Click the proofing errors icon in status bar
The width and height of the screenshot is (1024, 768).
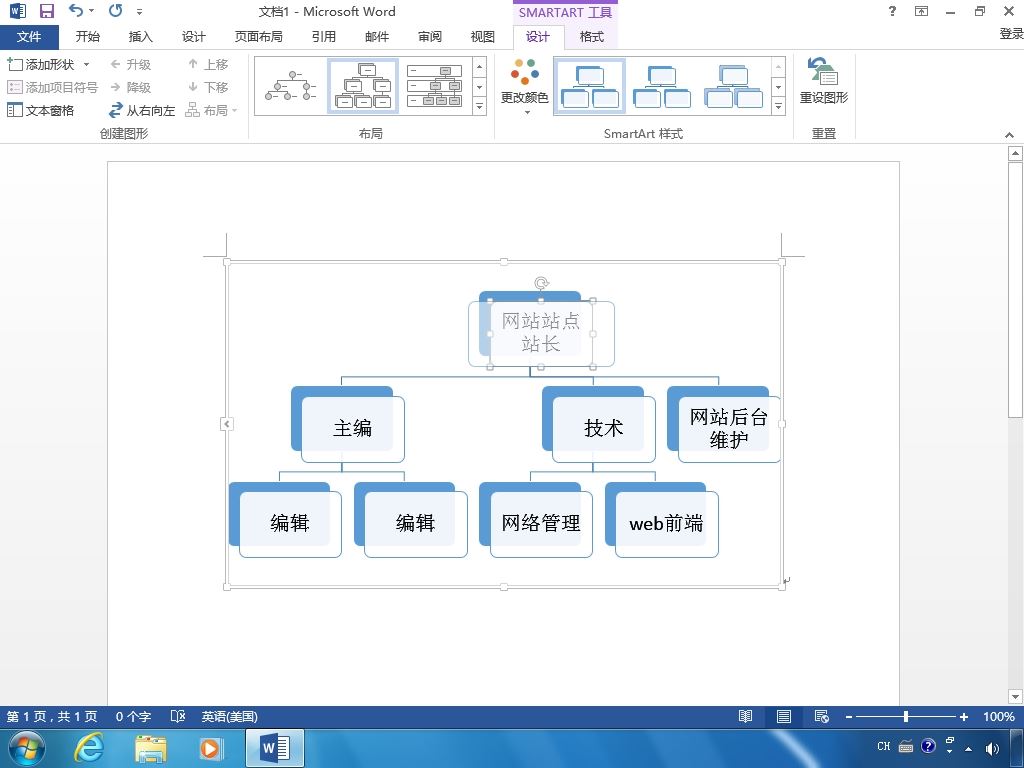click(x=178, y=716)
